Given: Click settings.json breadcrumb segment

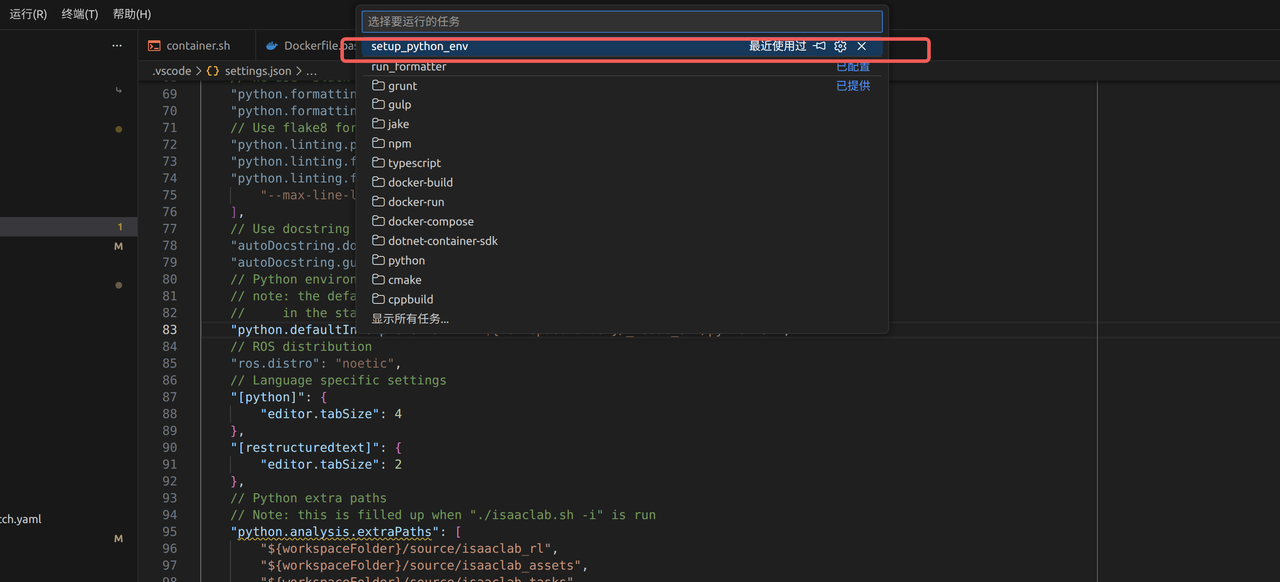Looking at the screenshot, I should point(258,72).
